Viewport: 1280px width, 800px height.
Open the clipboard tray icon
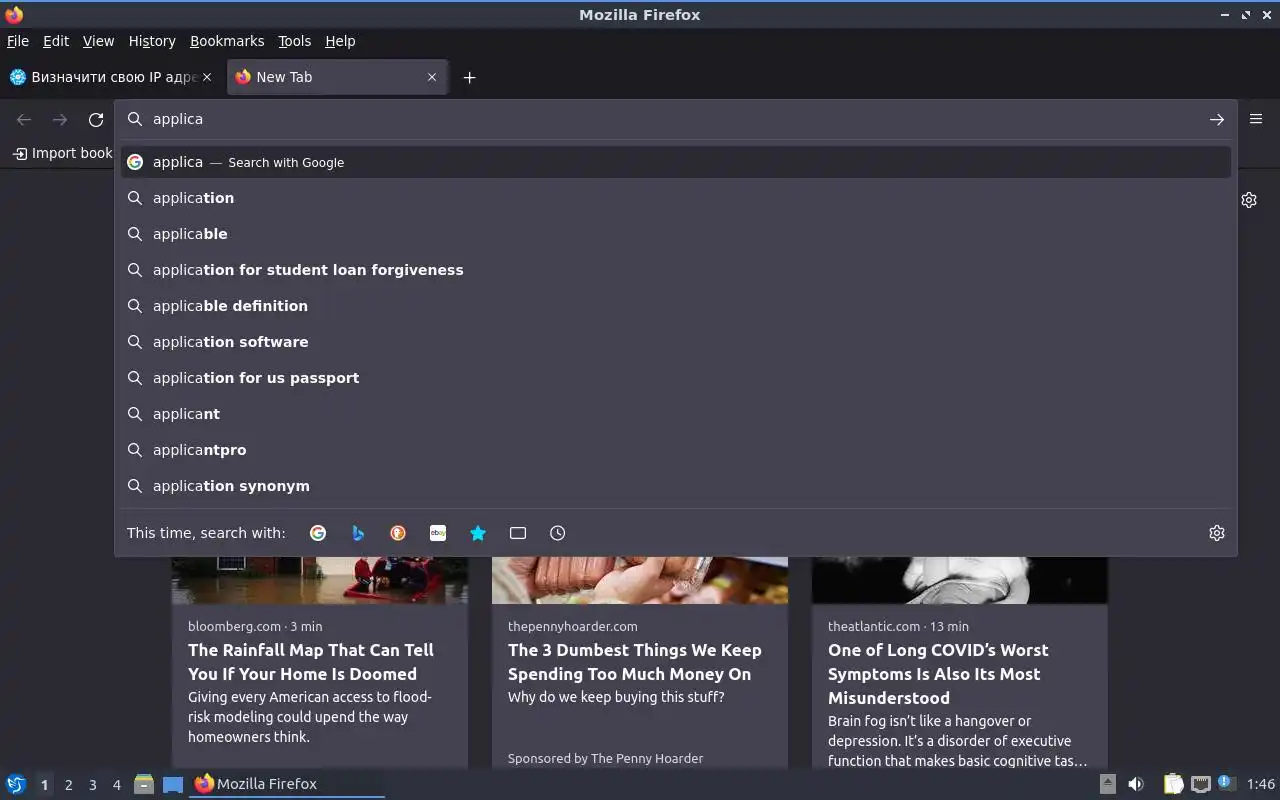pyautogui.click(x=1173, y=784)
